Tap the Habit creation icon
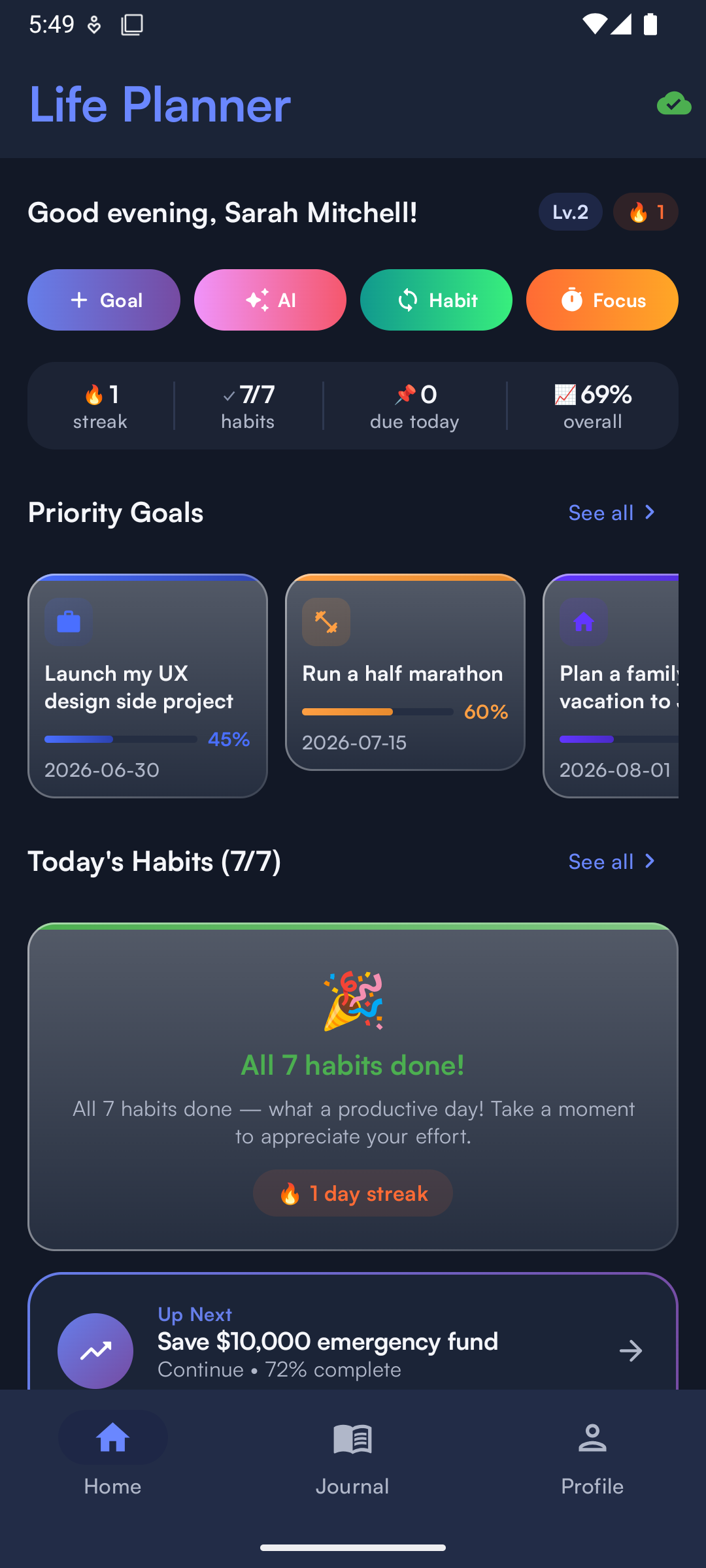The image size is (706, 1568). [408, 299]
